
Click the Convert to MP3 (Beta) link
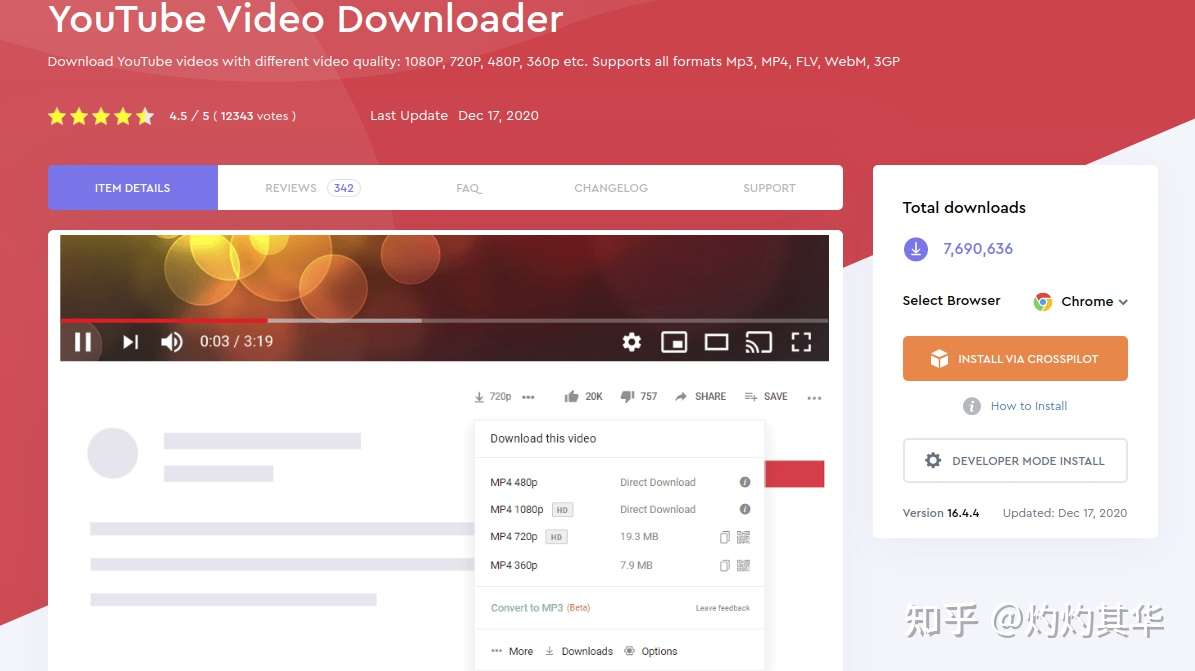click(540, 608)
